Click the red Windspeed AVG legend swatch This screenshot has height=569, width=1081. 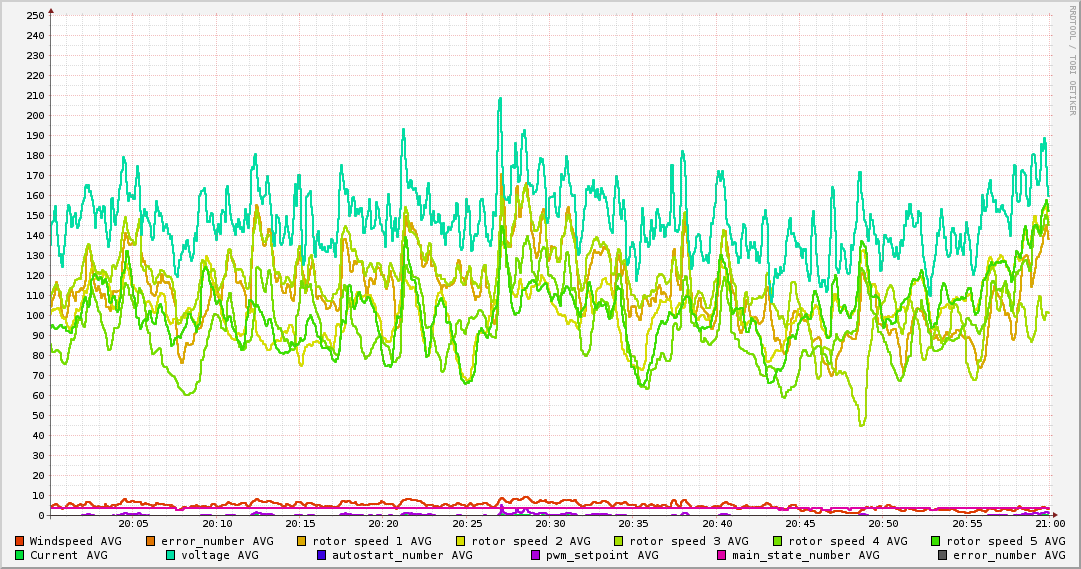pos(19,541)
